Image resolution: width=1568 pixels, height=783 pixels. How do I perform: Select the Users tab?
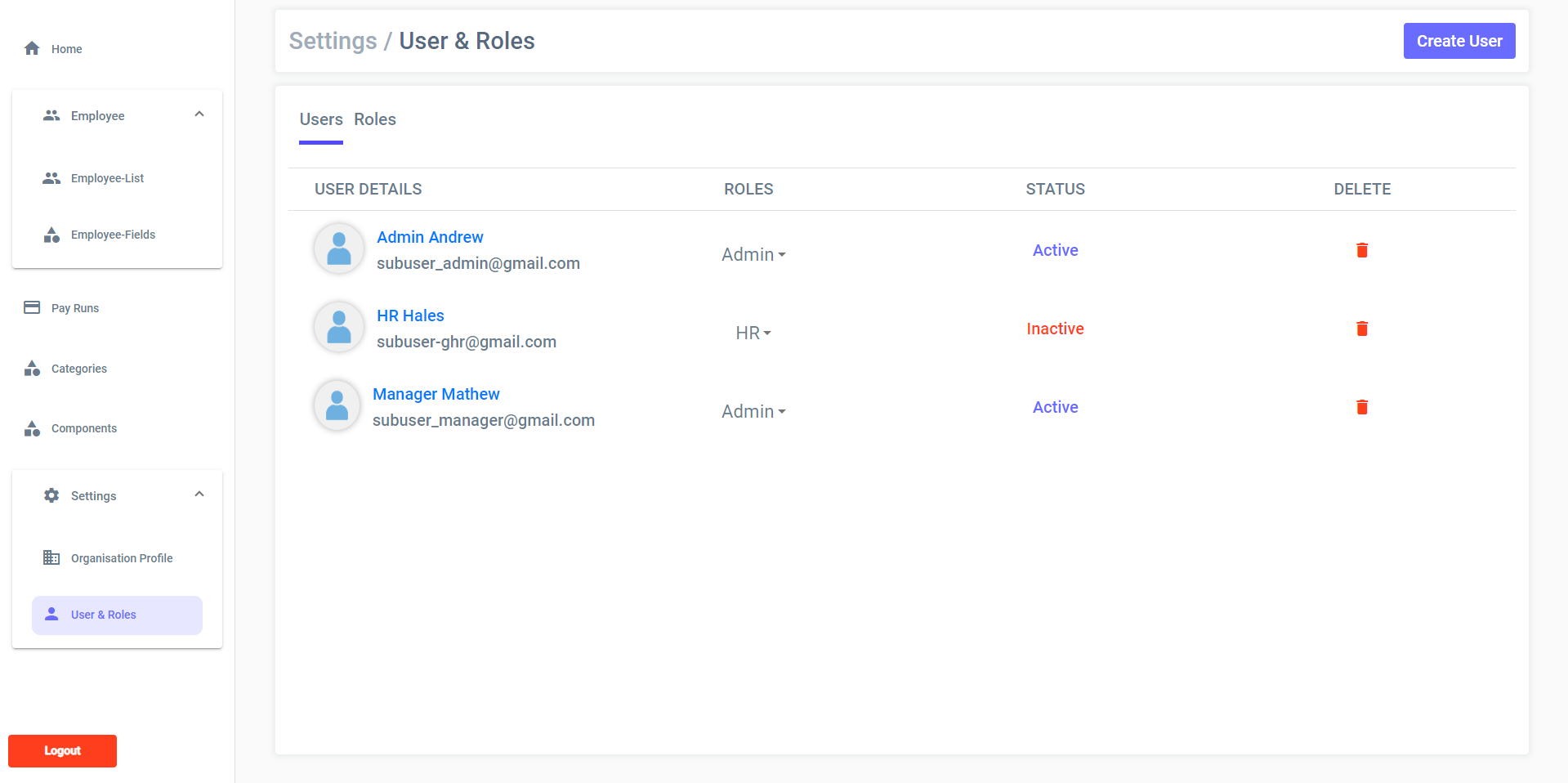320,119
